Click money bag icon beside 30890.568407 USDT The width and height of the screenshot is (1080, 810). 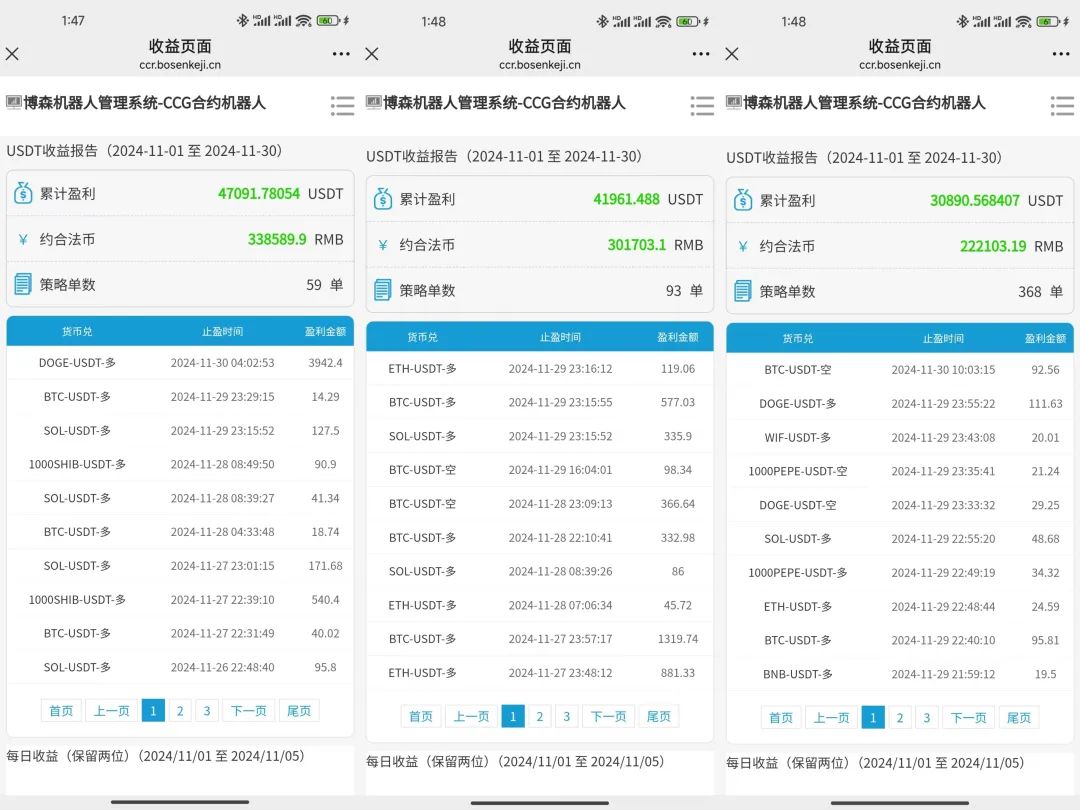(742, 200)
